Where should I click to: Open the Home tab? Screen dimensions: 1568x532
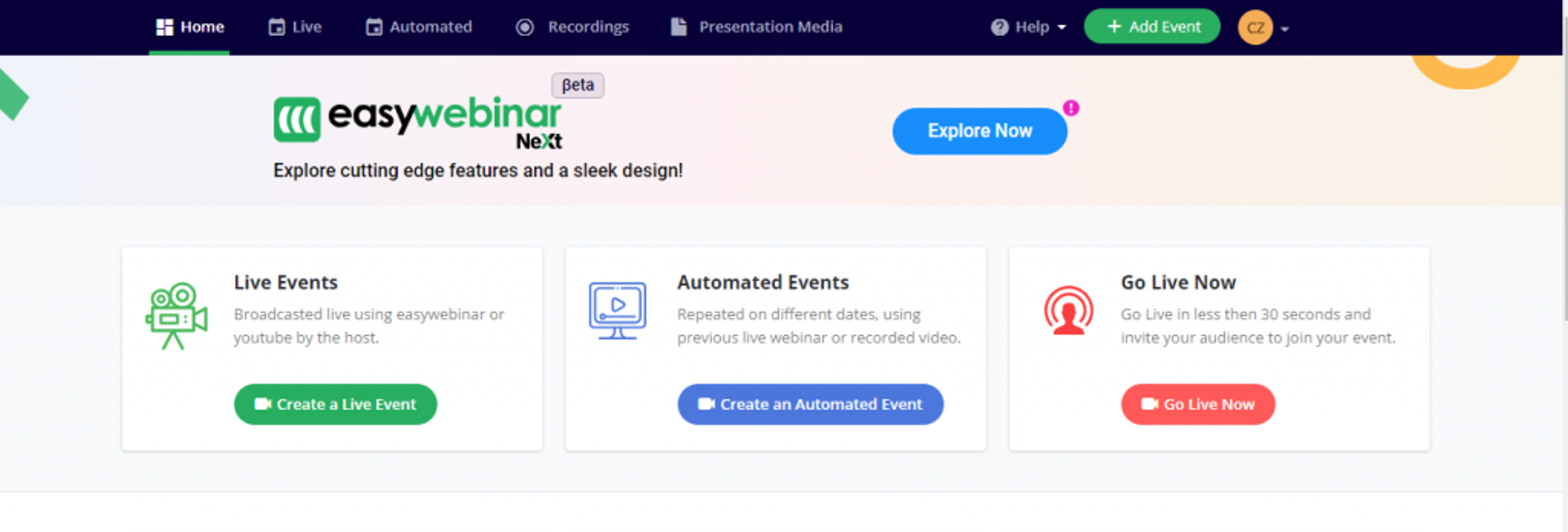click(x=189, y=27)
